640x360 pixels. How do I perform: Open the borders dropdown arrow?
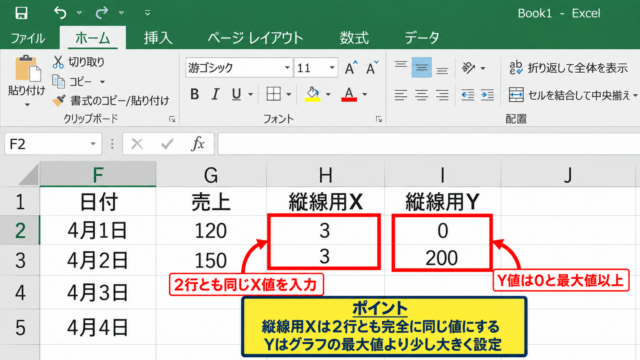[289, 95]
